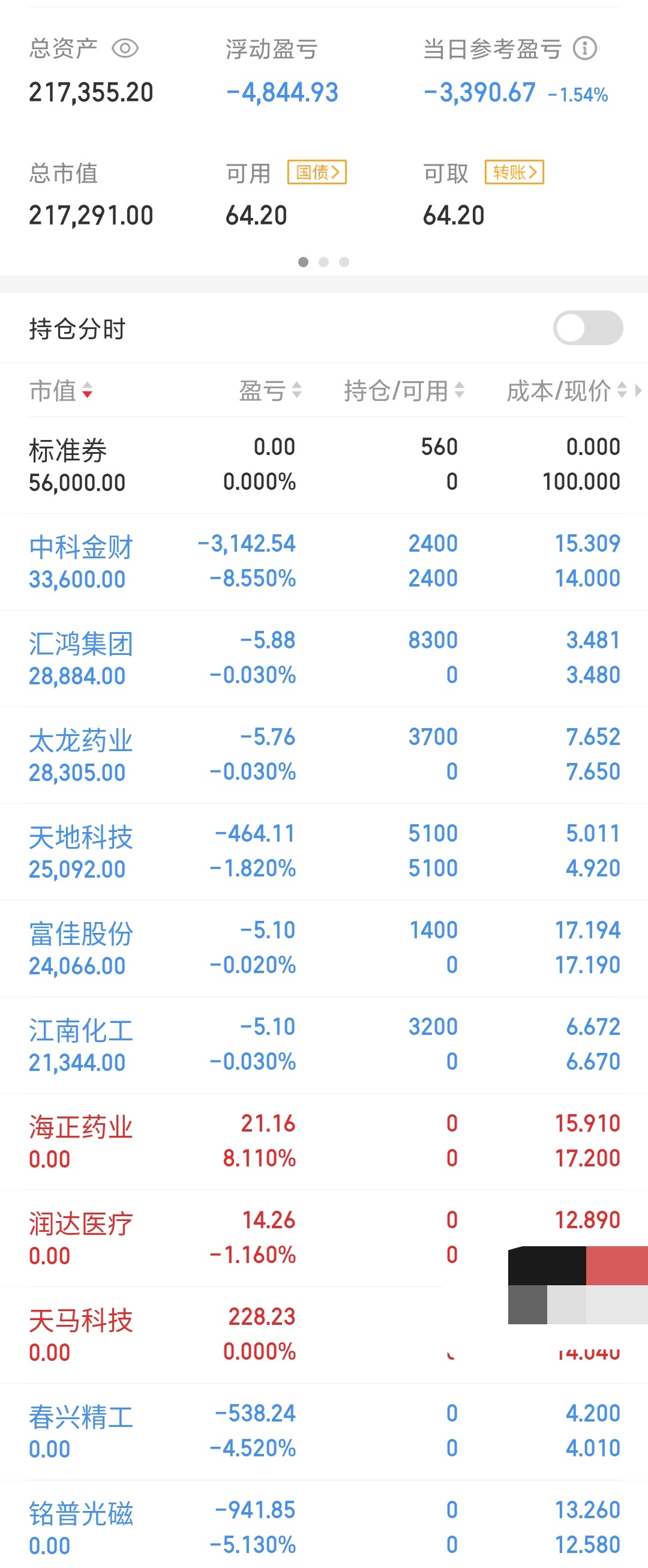Screen dimensions: 648x1568
Task: Open 海正药业 holding details
Action: (323, 1142)
